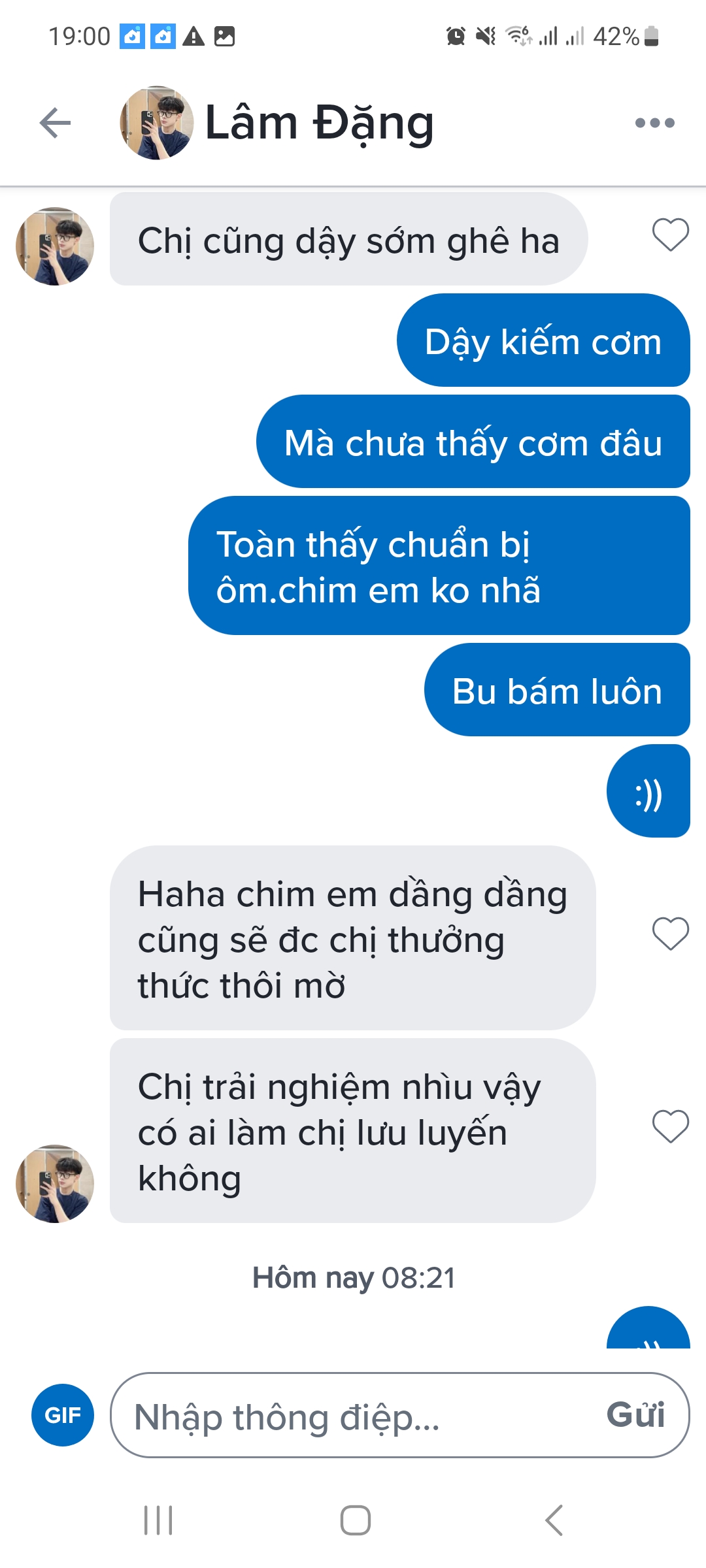Open the GIF picker button
Image resolution: width=706 pixels, height=1568 pixels.
click(63, 1415)
